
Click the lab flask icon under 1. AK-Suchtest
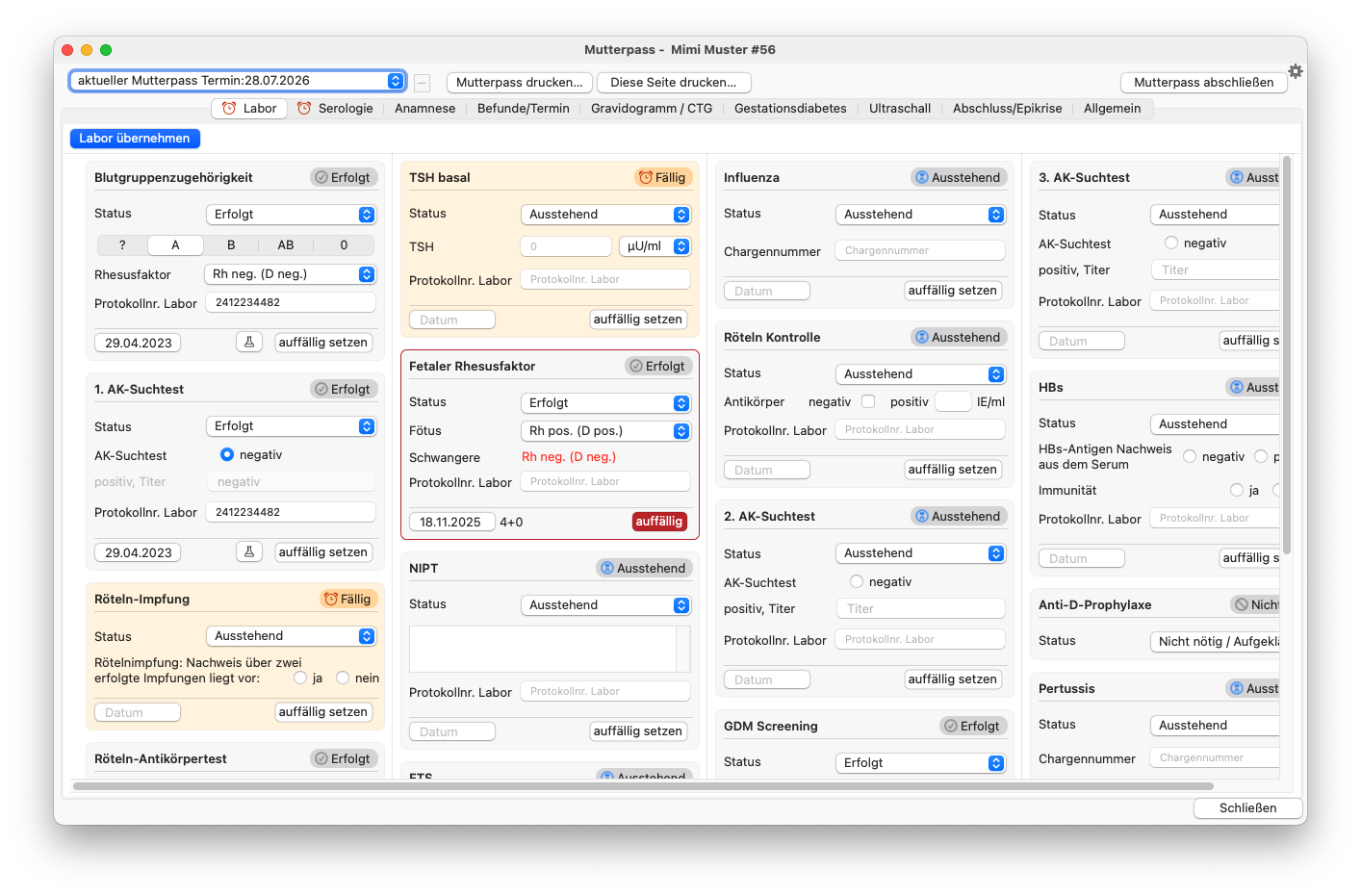click(x=249, y=551)
